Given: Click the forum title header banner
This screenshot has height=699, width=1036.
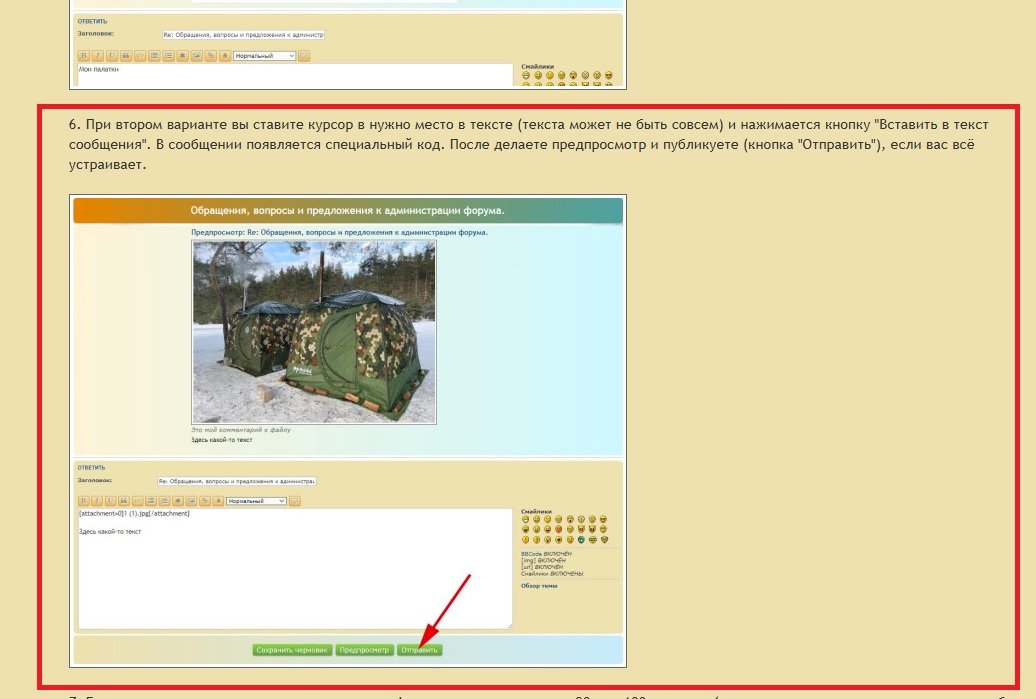Looking at the screenshot, I should (x=348, y=211).
